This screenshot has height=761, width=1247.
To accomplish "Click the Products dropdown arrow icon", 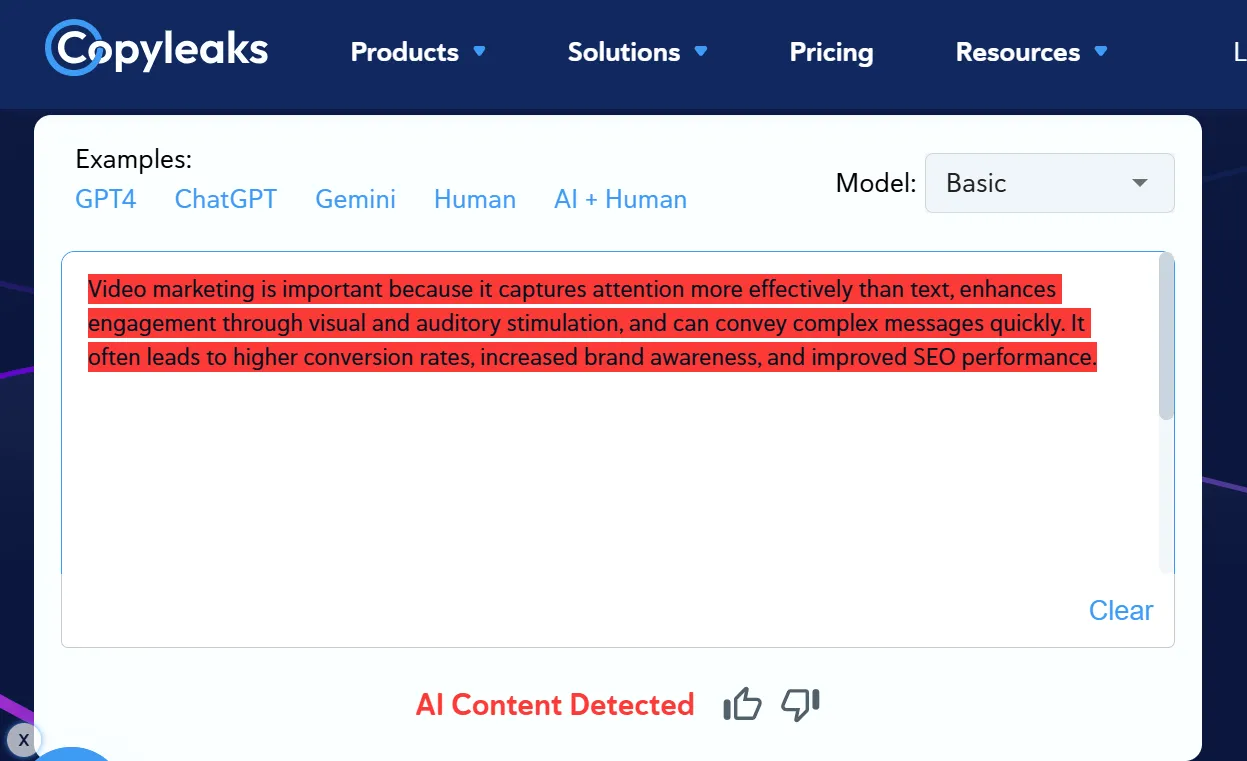I will pos(479,51).
